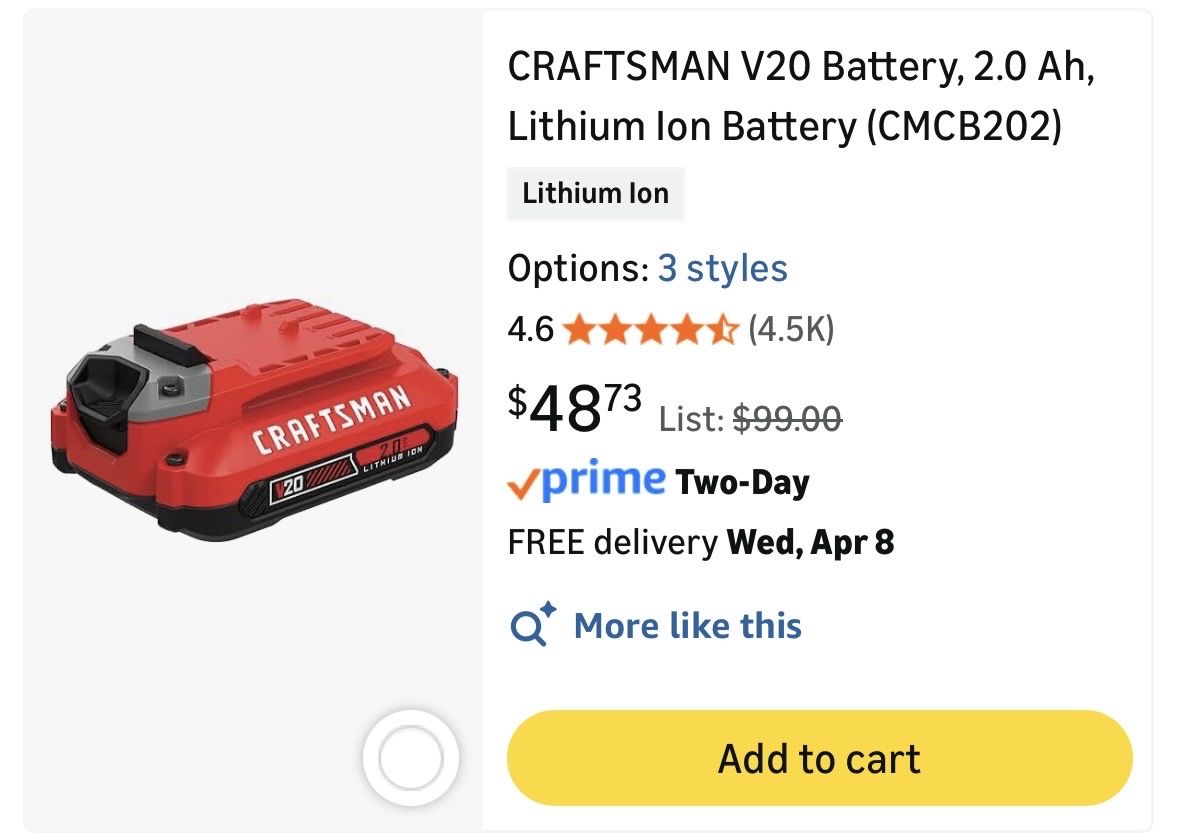Viewport: 1178px width, 839px height.
Task: Click the blue prime logo text
Action: tap(604, 479)
